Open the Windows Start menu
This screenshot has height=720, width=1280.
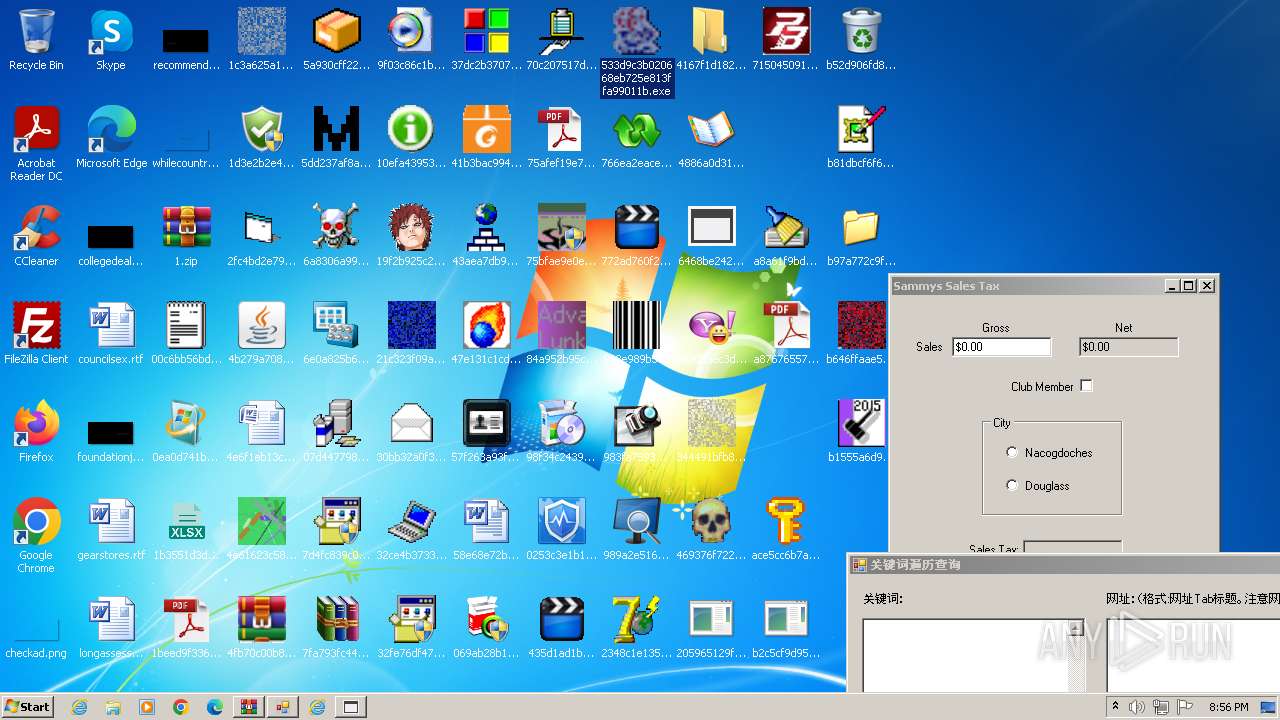(28, 707)
